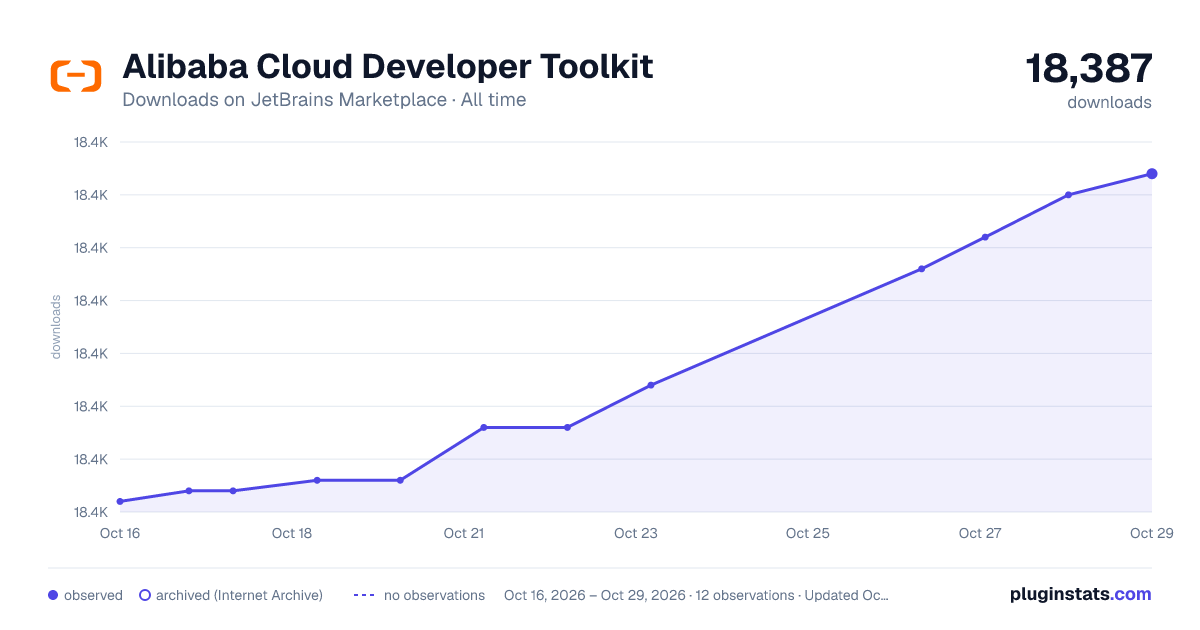The width and height of the screenshot is (1200, 630).
Task: Click the first data point at Oct 16
Action: click(x=120, y=501)
